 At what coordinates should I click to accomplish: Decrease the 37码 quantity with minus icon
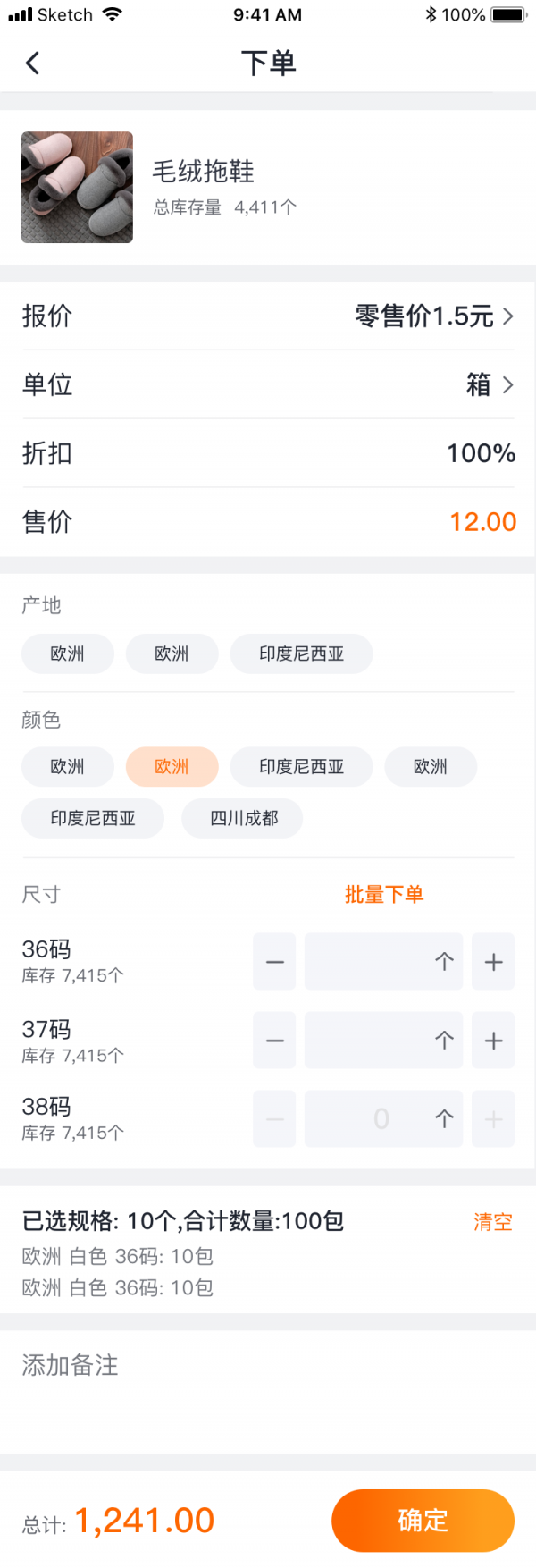274,1040
